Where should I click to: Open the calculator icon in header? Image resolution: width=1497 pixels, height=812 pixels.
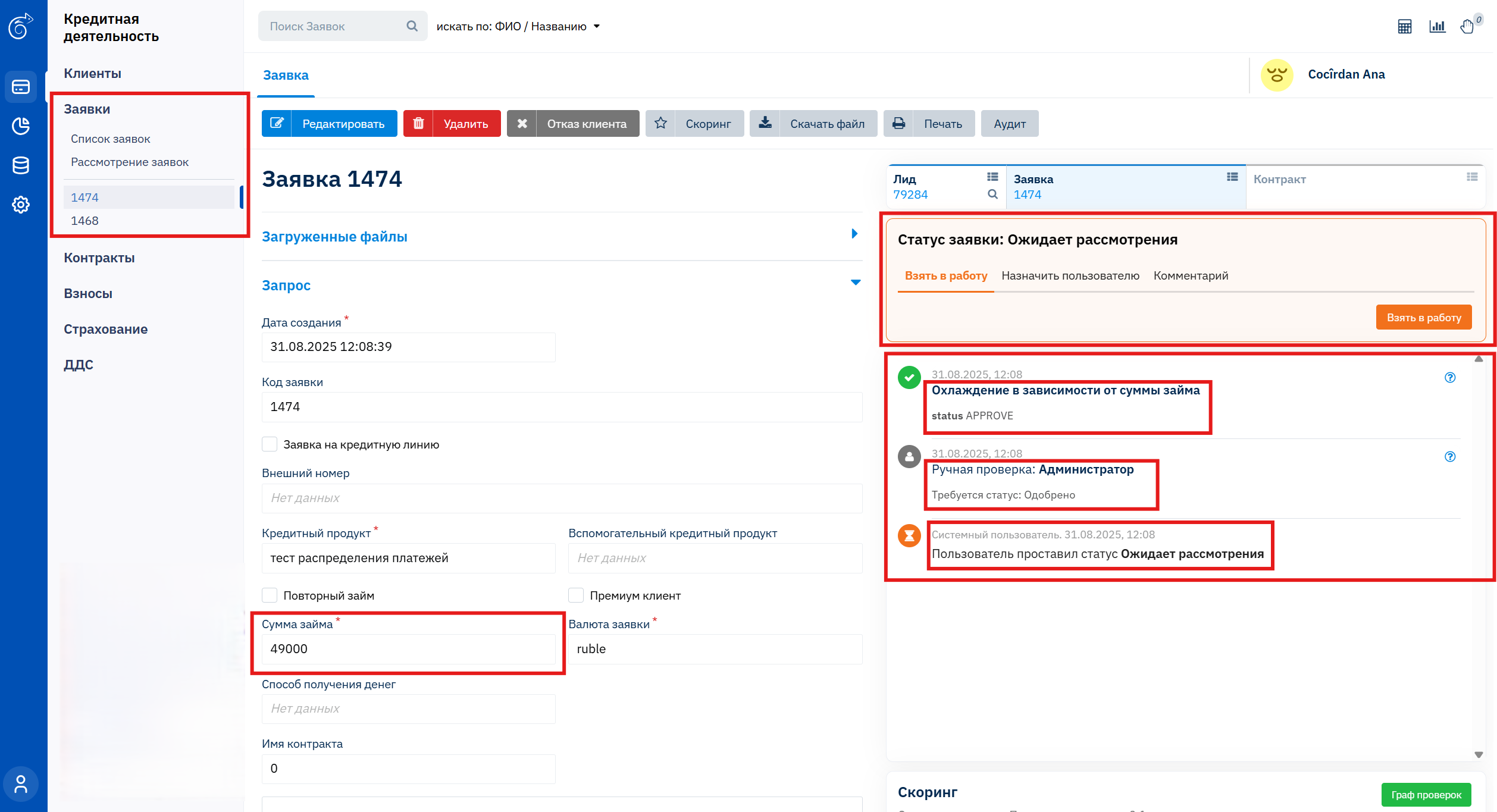(x=1405, y=26)
